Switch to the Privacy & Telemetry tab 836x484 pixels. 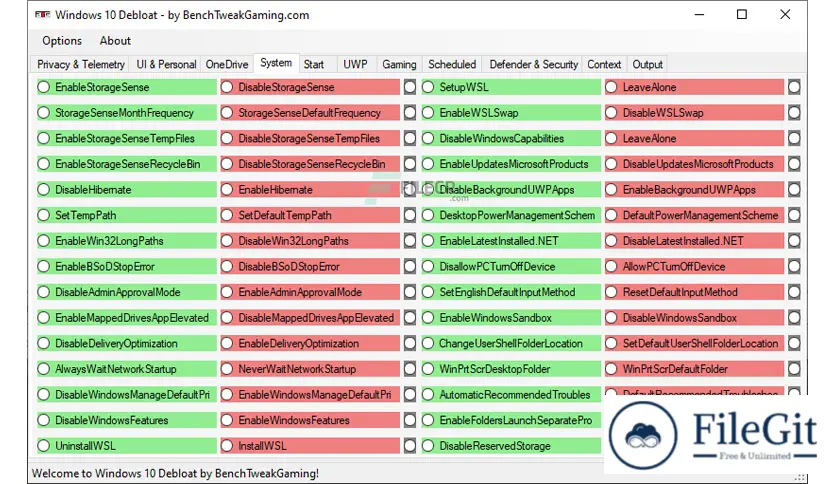[81, 64]
